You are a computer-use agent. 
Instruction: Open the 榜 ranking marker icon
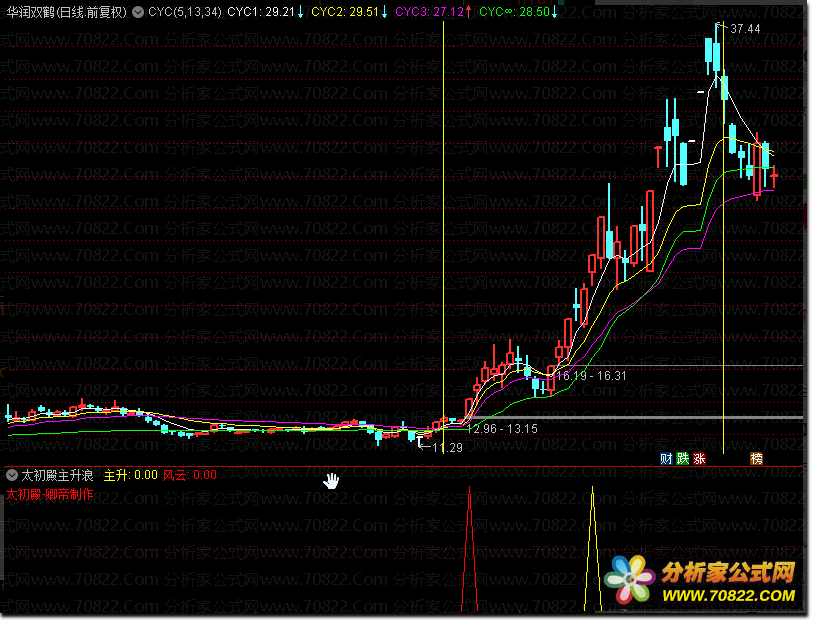point(756,458)
